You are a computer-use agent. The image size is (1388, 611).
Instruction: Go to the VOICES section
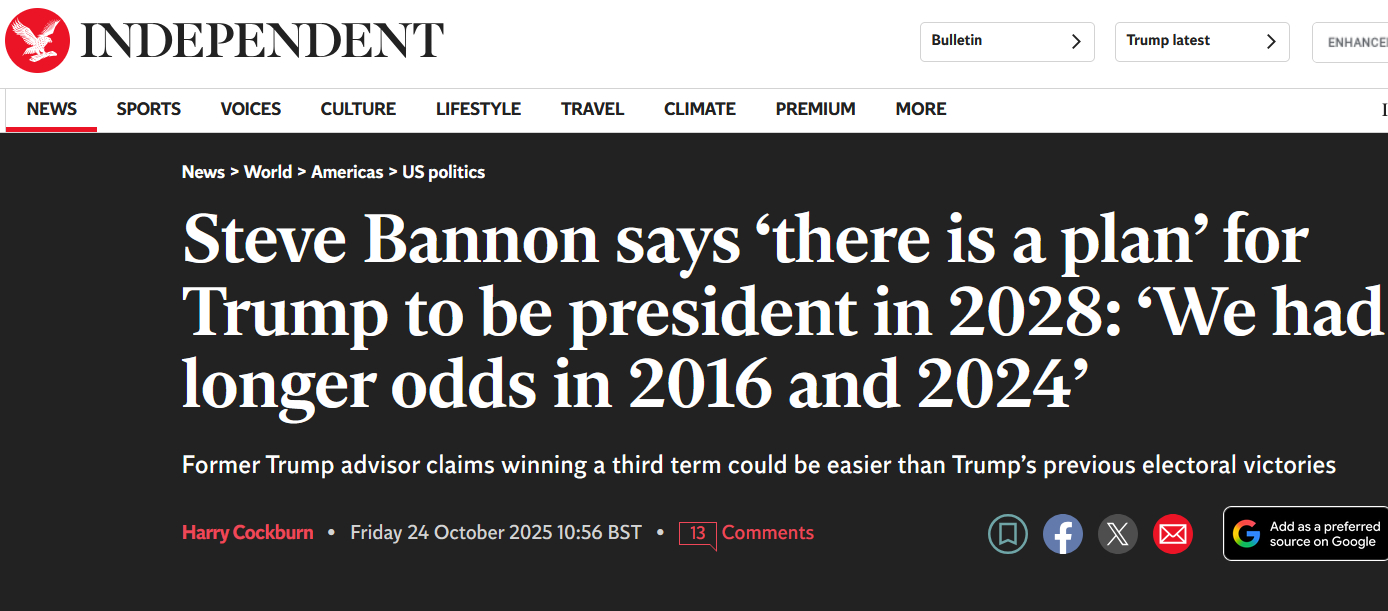(251, 109)
